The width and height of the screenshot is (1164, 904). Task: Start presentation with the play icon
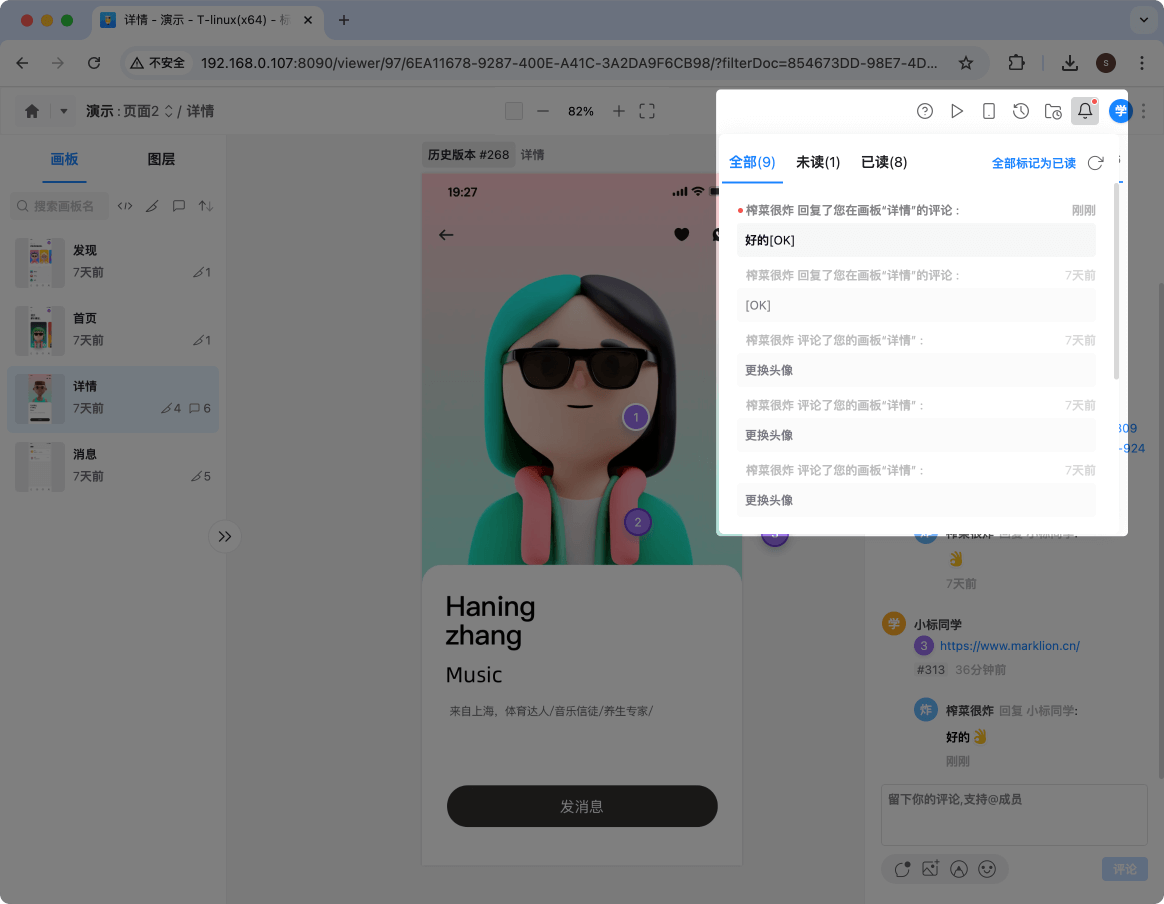coord(957,111)
